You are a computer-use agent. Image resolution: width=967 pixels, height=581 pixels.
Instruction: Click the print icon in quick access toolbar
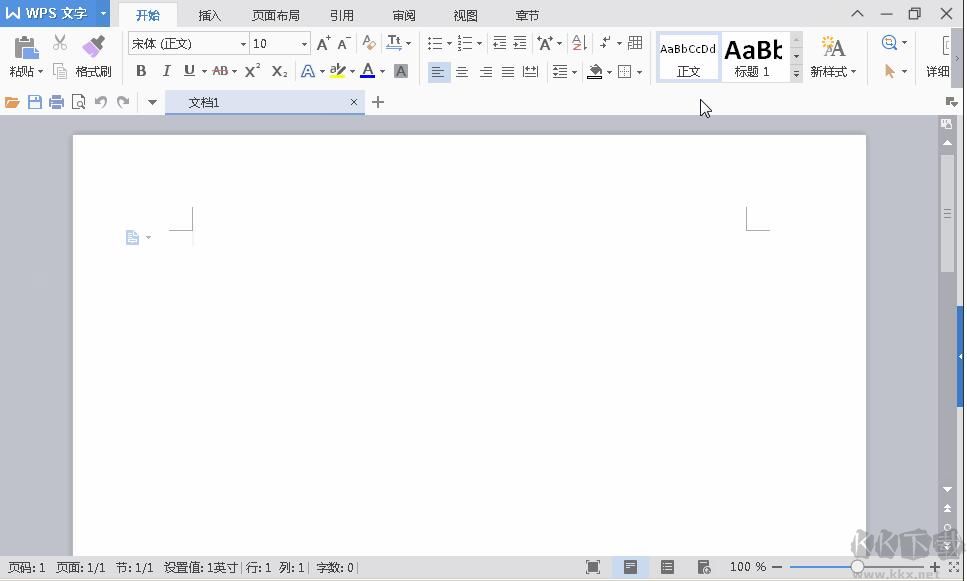(x=57, y=101)
